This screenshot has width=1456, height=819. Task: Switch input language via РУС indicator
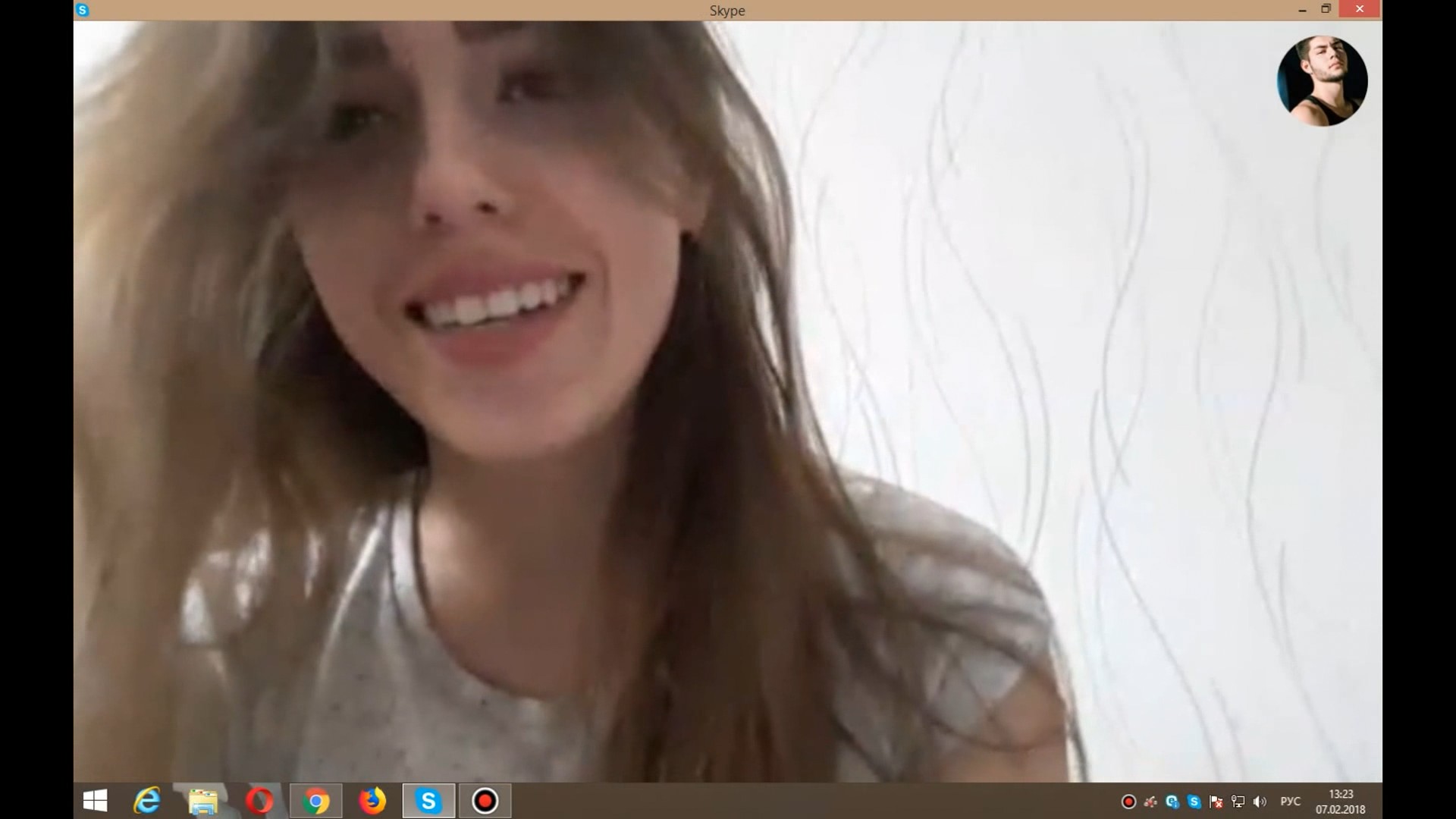click(1290, 802)
